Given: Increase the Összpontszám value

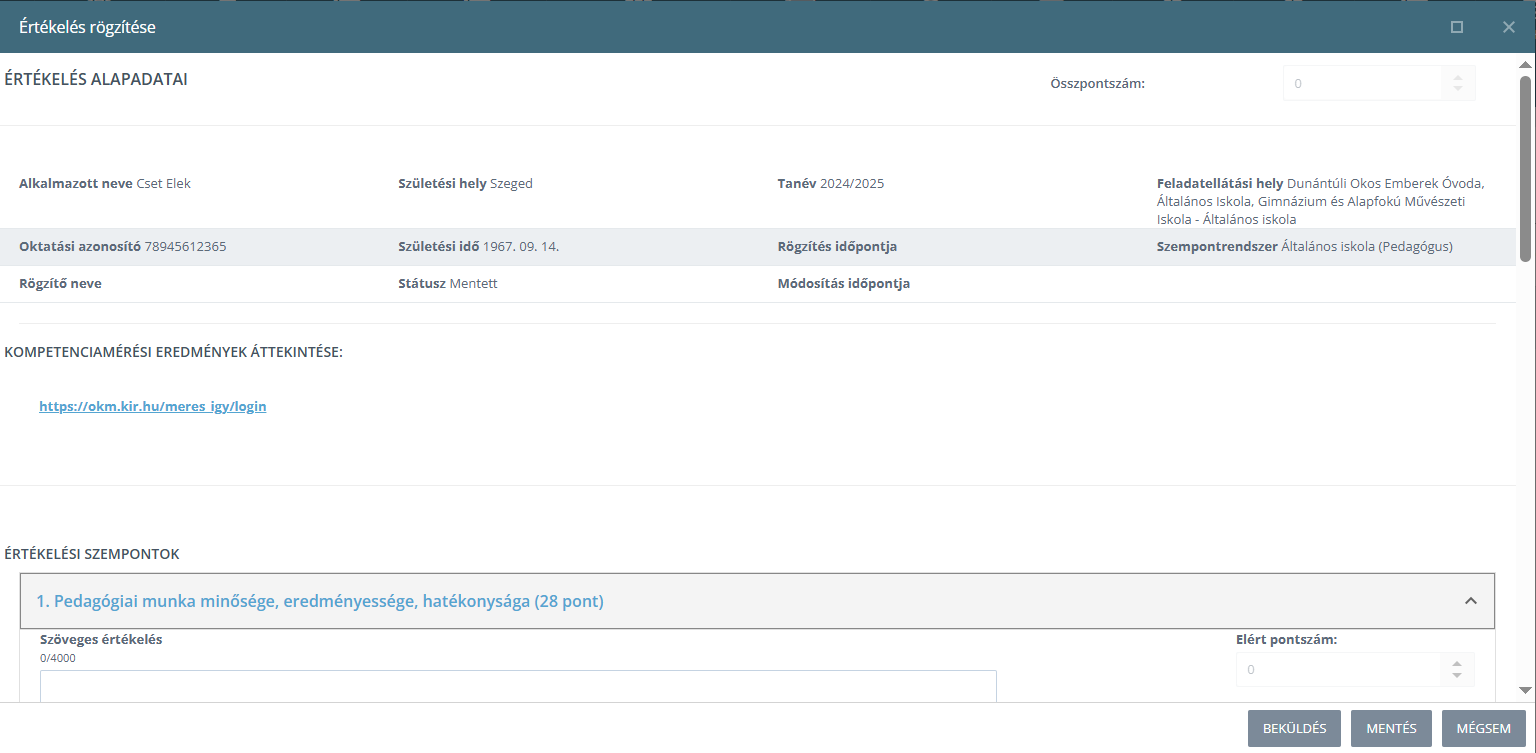Looking at the screenshot, I should [x=1458, y=78].
